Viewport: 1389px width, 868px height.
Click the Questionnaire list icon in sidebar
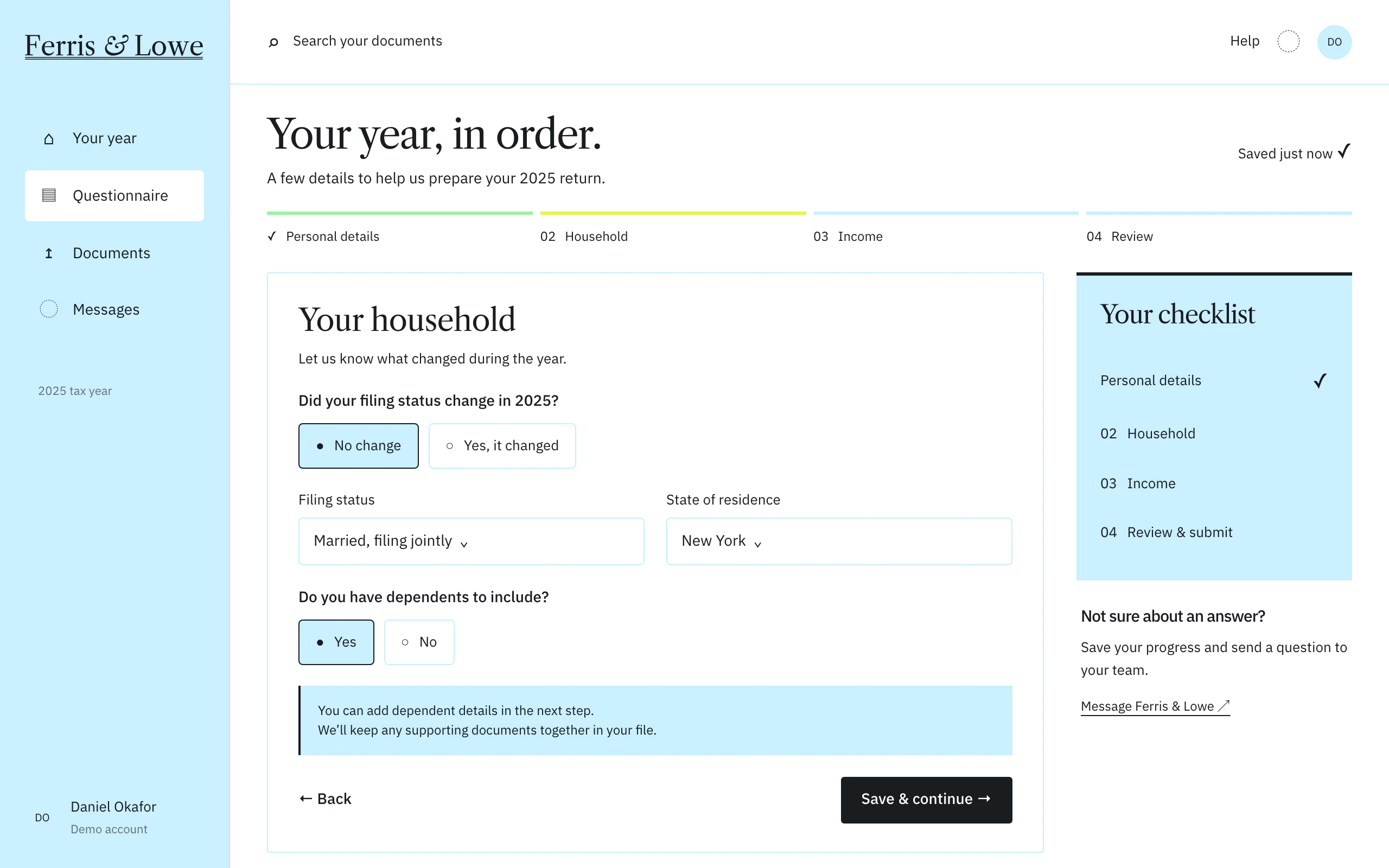[x=49, y=195]
